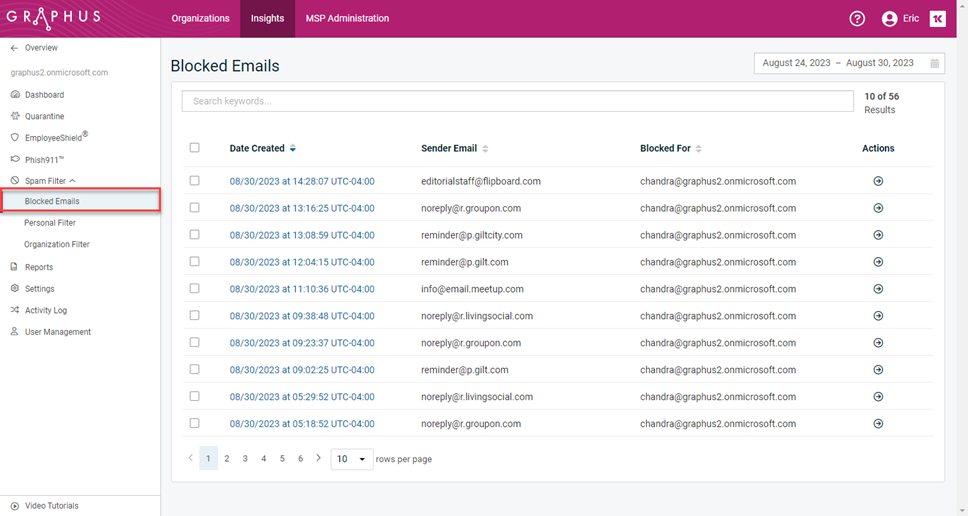Click the User Management person icon
968x516 pixels.
point(14,331)
